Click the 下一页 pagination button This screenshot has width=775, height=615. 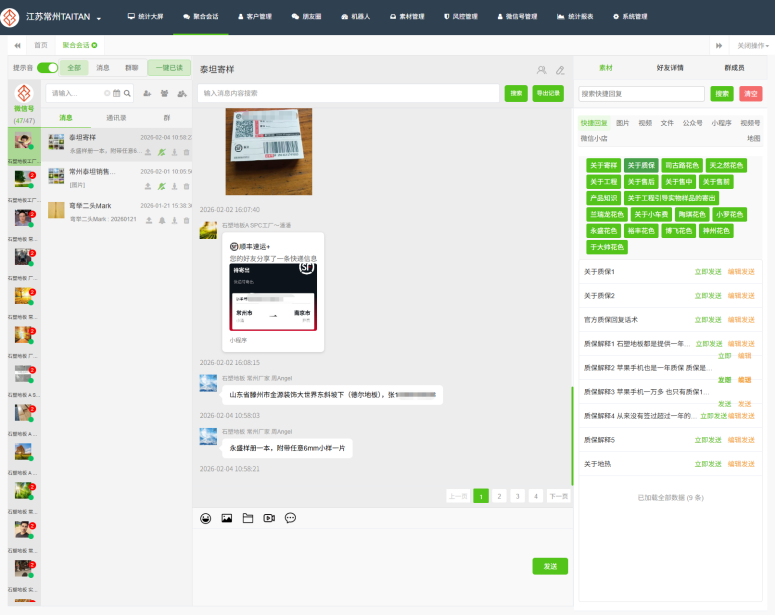(x=559, y=496)
